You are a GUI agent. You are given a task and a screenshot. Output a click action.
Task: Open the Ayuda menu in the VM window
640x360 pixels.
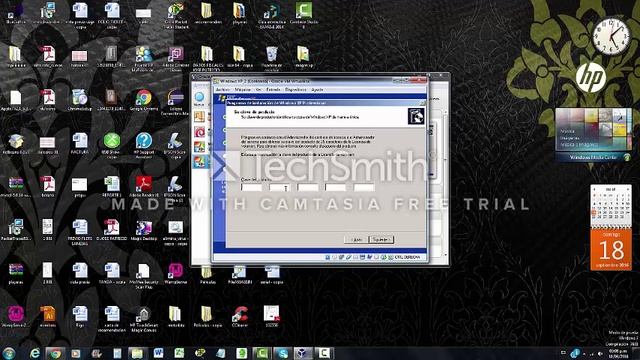(317, 89)
